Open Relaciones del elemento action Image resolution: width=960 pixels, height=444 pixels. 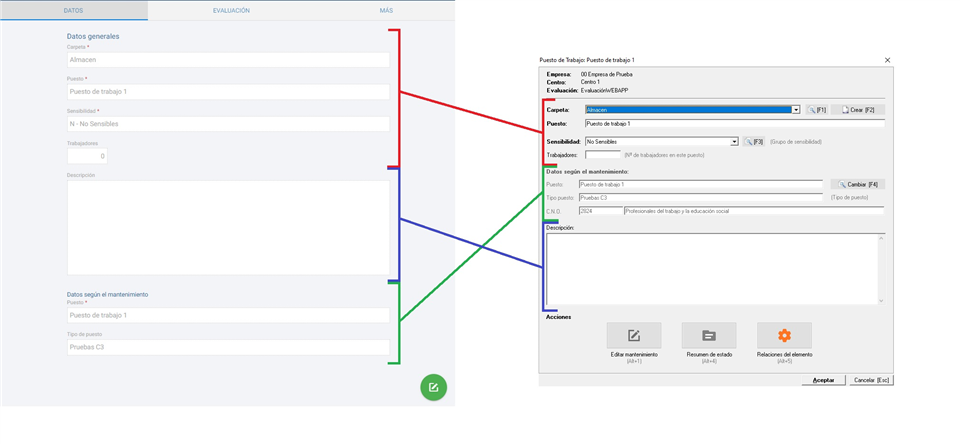pyautogui.click(x=784, y=336)
